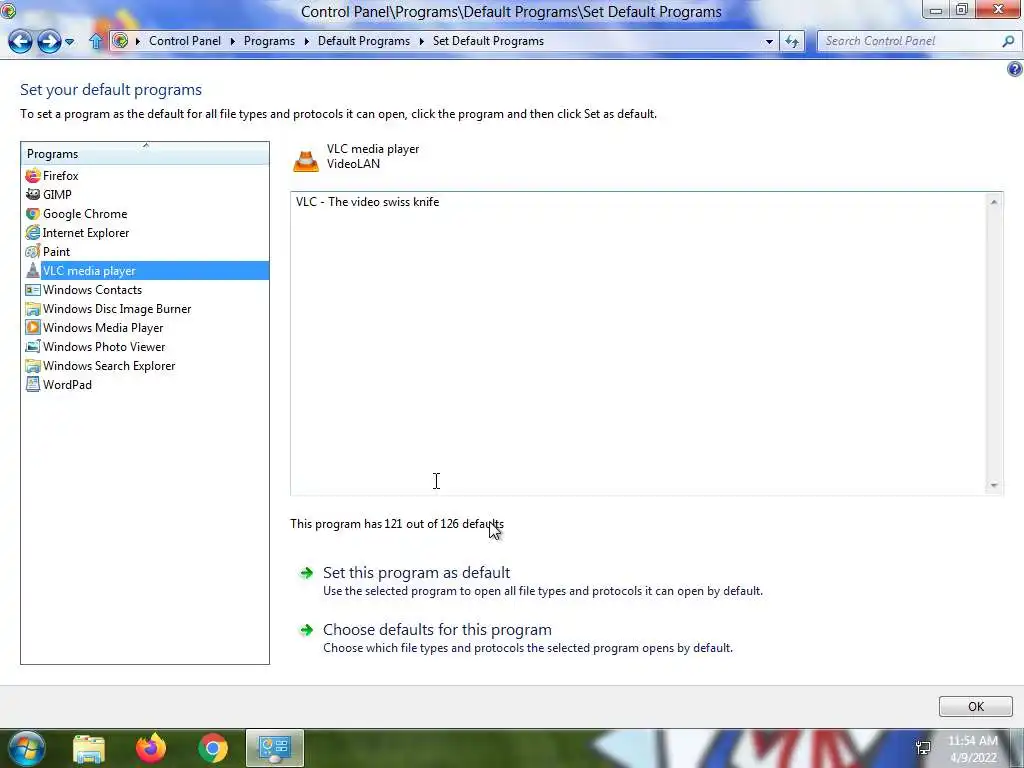
Task: Launch Google Chrome from the taskbar
Action: [213, 748]
